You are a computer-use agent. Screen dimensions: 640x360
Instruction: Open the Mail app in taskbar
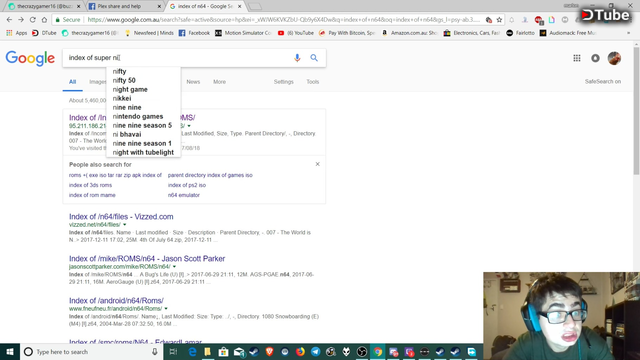pyautogui.click(x=239, y=352)
